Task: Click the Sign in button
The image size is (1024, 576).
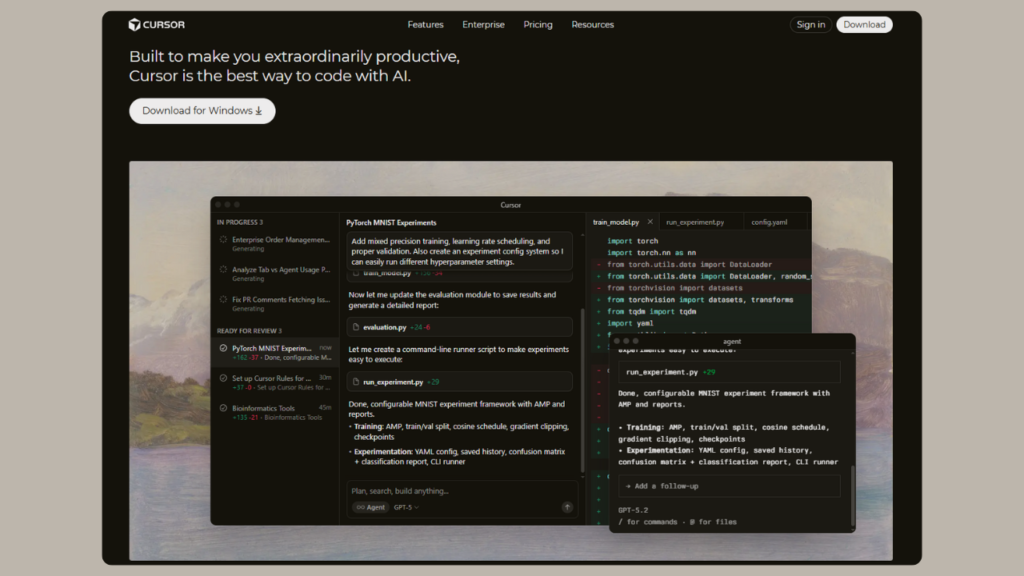Action: (810, 24)
